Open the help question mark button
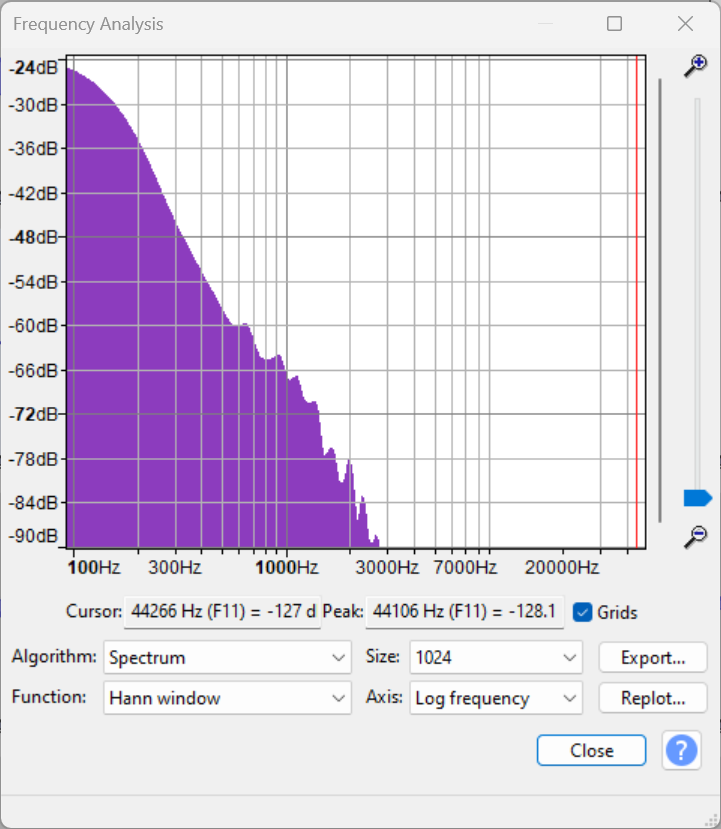This screenshot has width=721, height=829. pyautogui.click(x=681, y=750)
